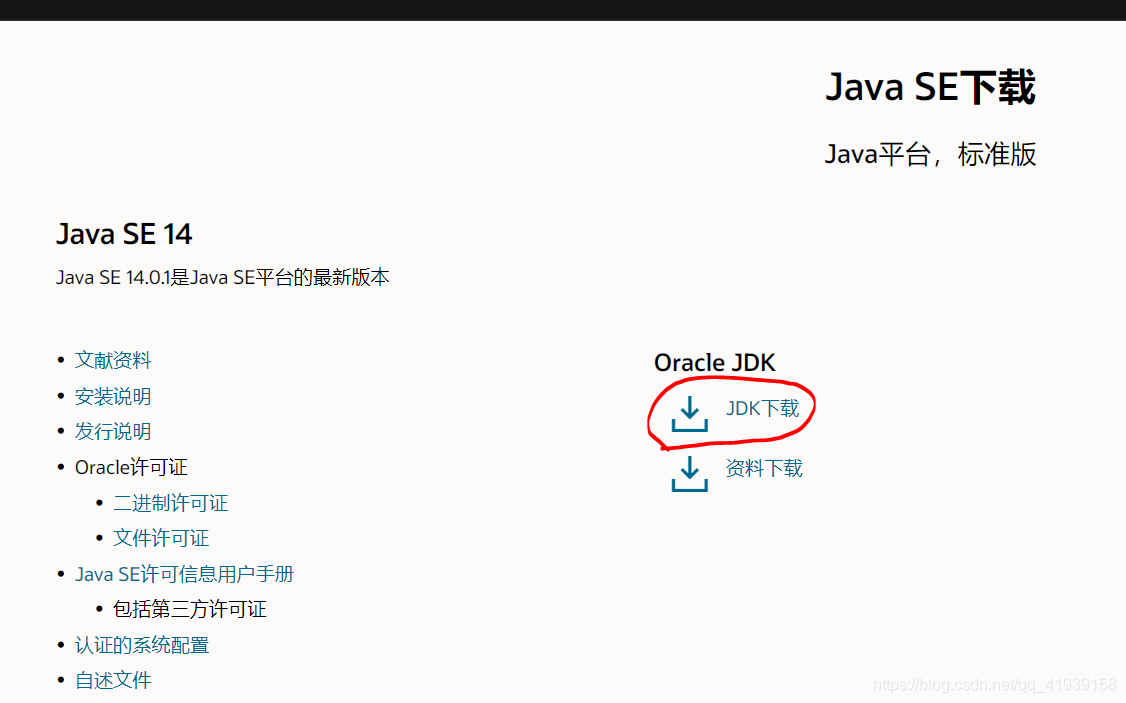The image size is (1126, 703).
Task: Click the Oracle JDK heading
Action: (715, 363)
